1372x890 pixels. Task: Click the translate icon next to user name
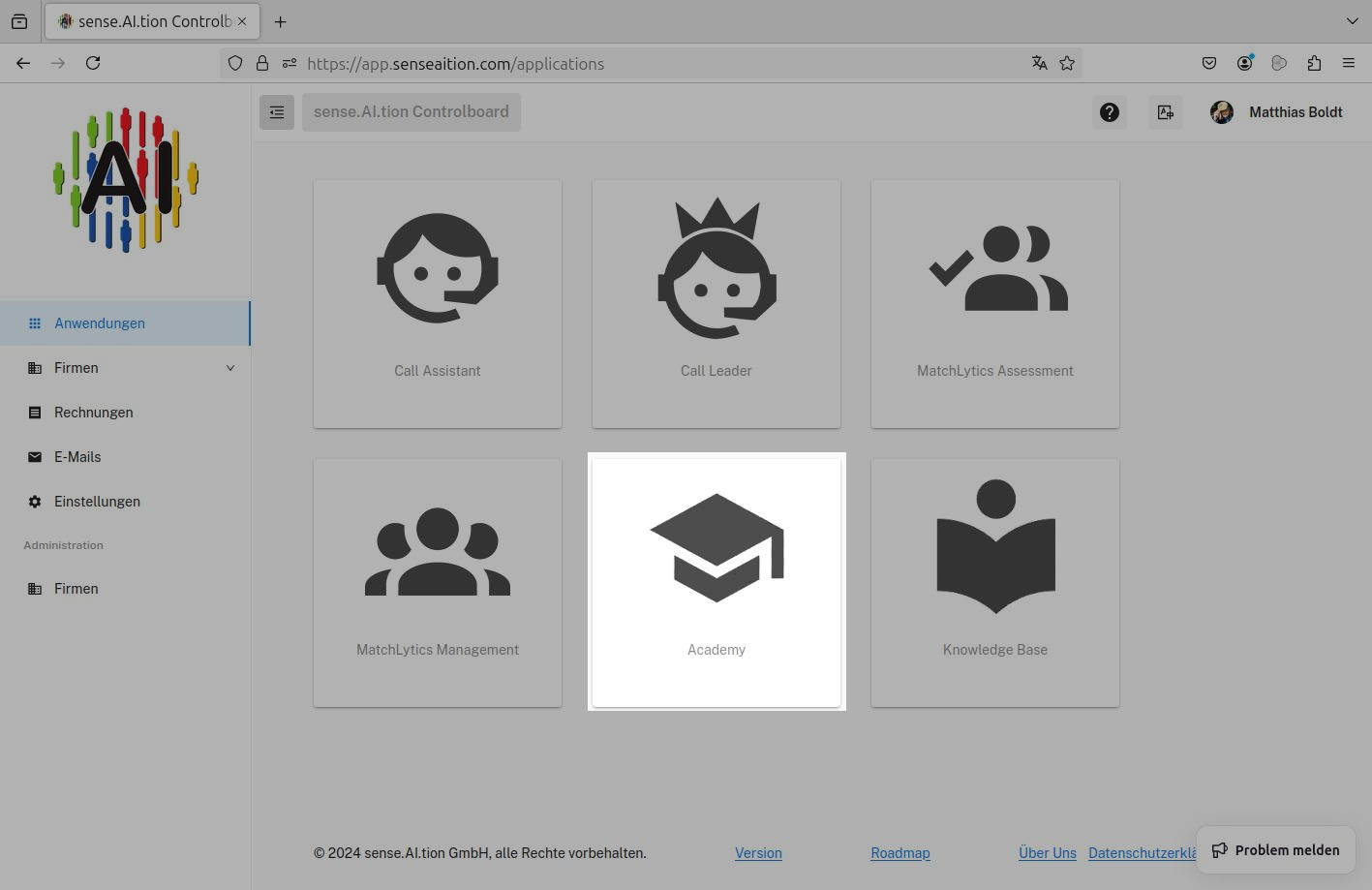point(1166,112)
